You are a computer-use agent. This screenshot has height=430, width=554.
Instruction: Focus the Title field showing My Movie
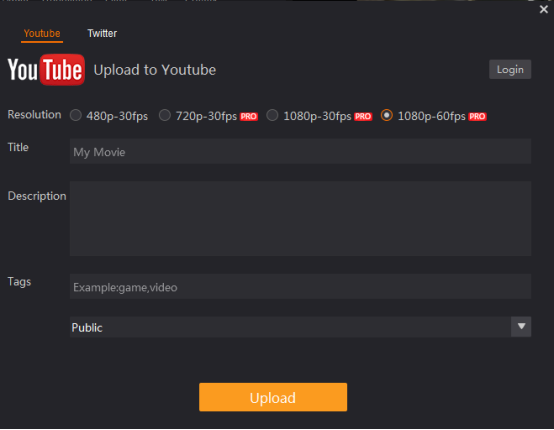(x=300, y=151)
